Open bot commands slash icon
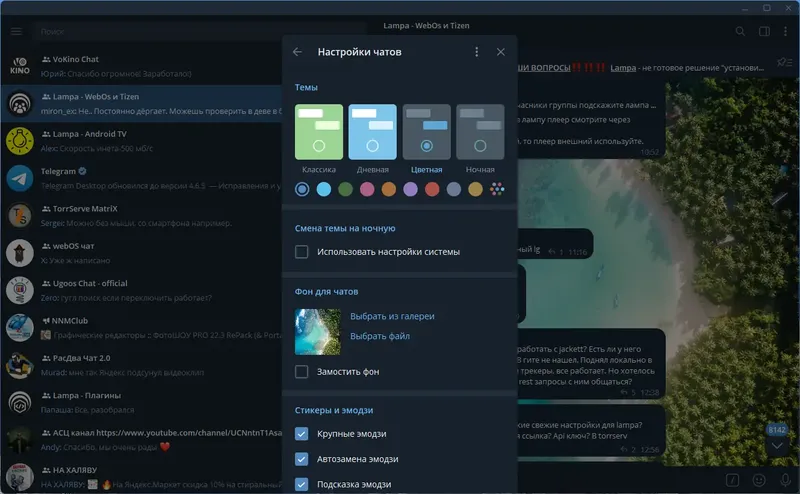This screenshot has width=800, height=494. pyautogui.click(x=732, y=480)
